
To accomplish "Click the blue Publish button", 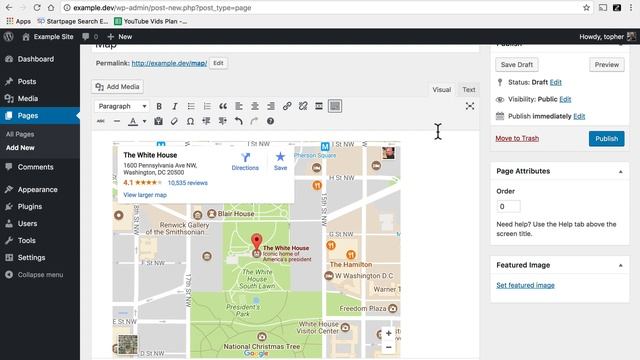I will coord(607,139).
